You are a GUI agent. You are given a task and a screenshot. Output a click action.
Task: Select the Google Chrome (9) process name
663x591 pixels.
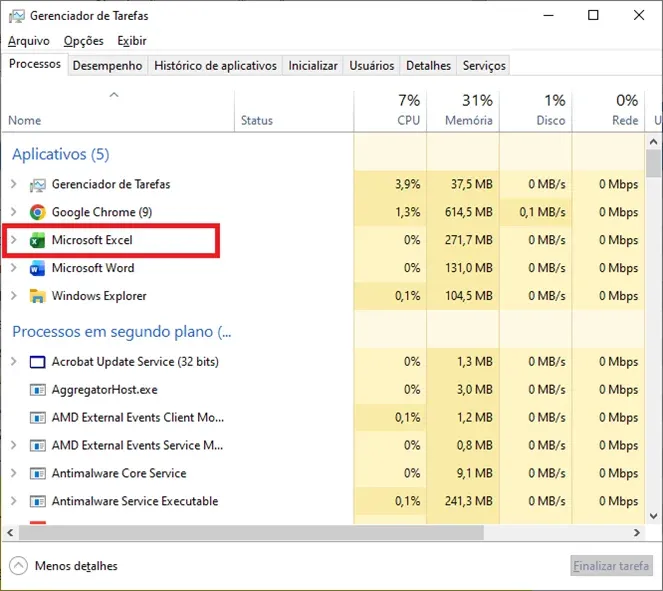click(102, 212)
